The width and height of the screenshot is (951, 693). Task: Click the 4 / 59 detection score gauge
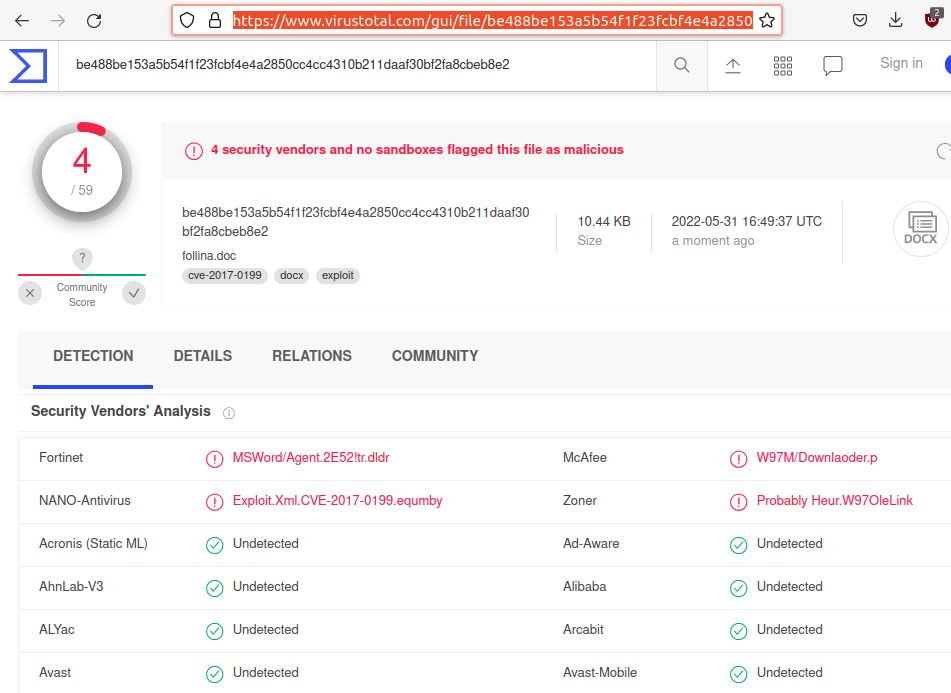pos(82,172)
